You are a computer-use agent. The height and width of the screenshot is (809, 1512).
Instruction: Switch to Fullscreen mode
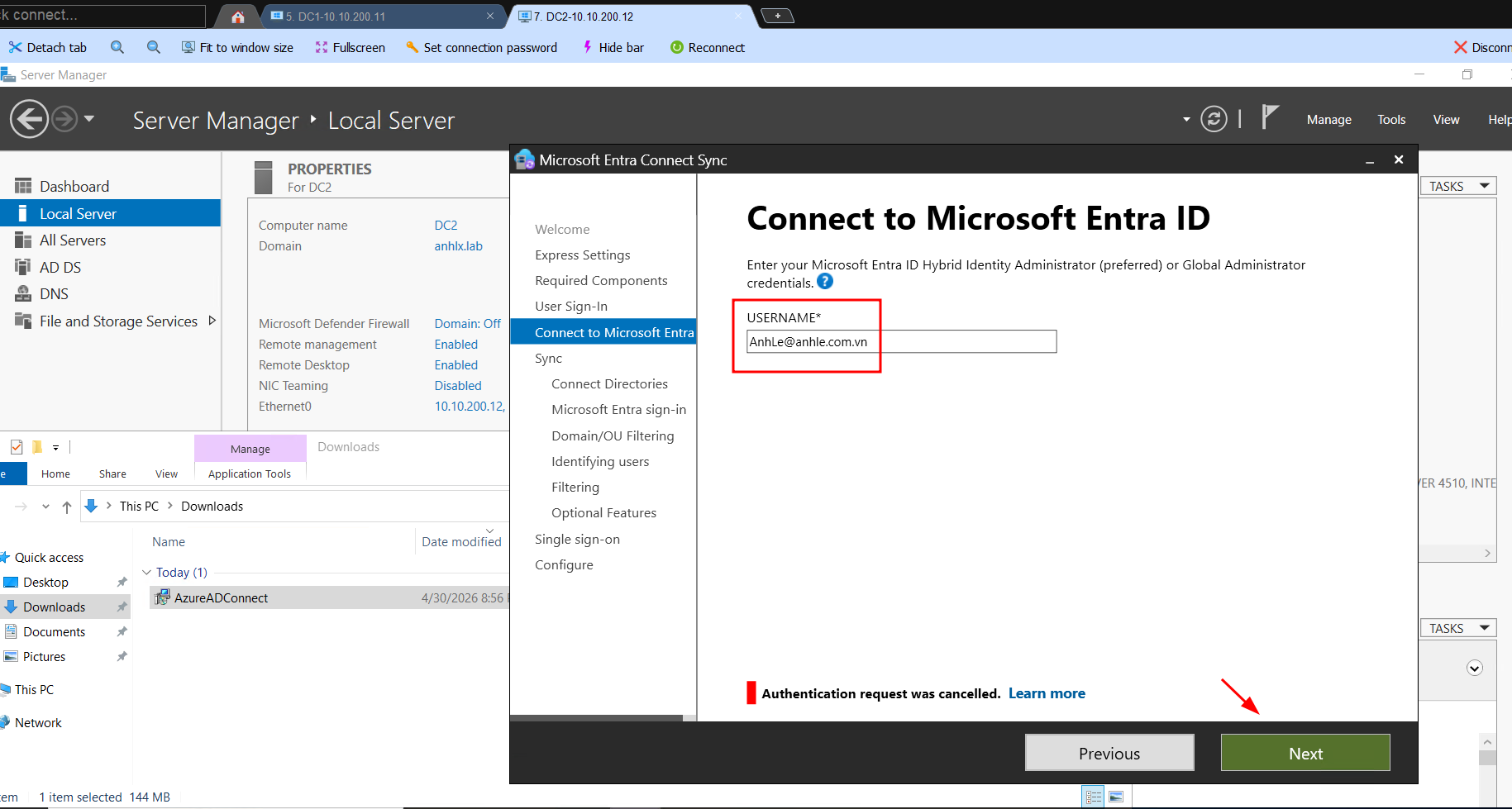(x=350, y=48)
